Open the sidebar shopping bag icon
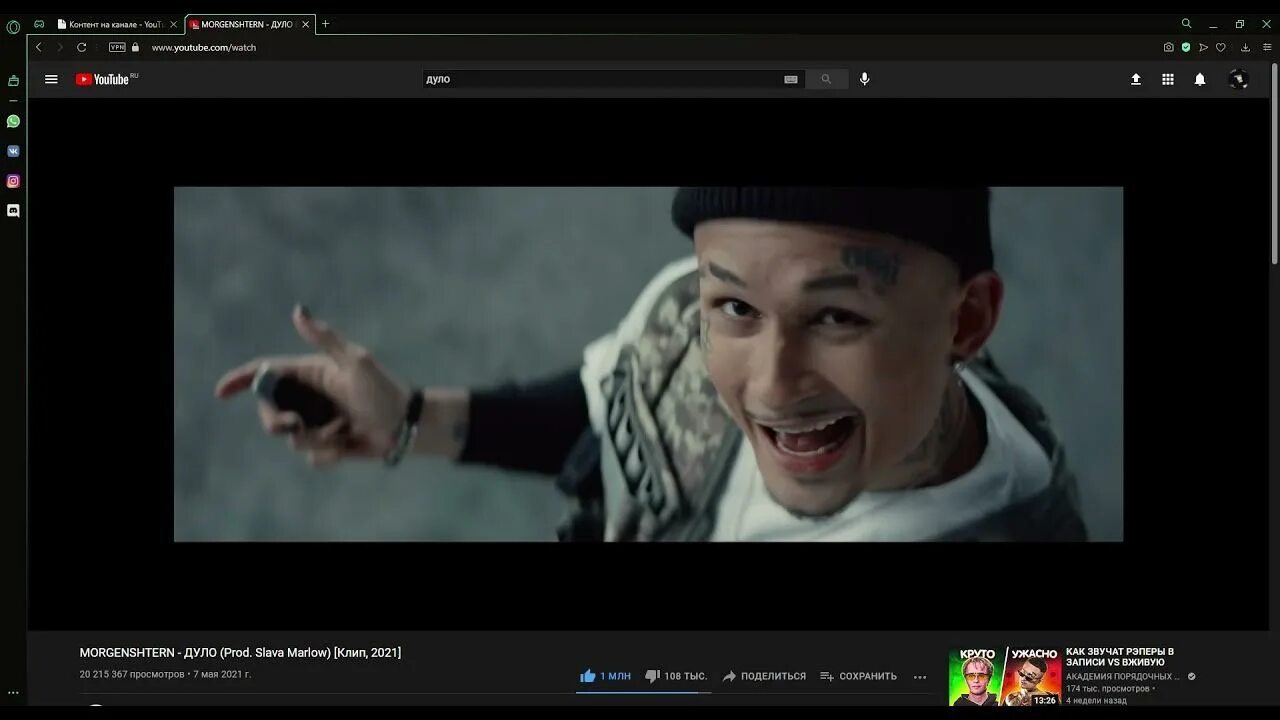The height and width of the screenshot is (720, 1280). point(13,81)
